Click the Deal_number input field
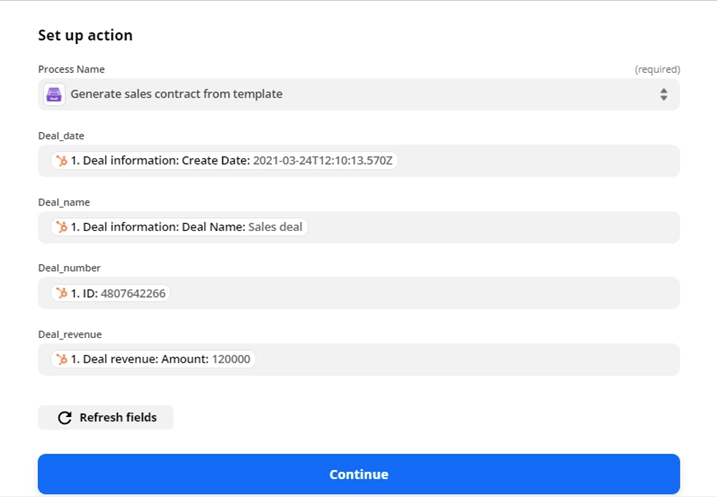The image size is (717, 498). click(358, 293)
